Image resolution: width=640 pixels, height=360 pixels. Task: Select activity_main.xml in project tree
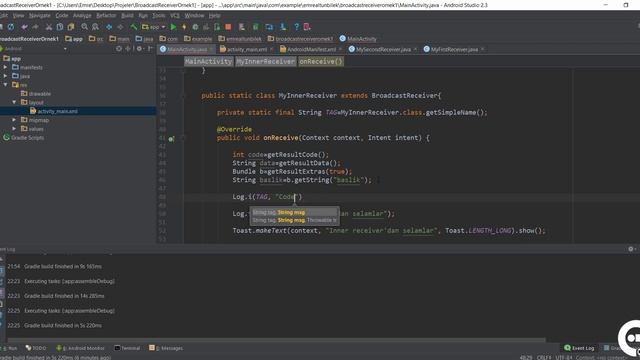pos(57,111)
